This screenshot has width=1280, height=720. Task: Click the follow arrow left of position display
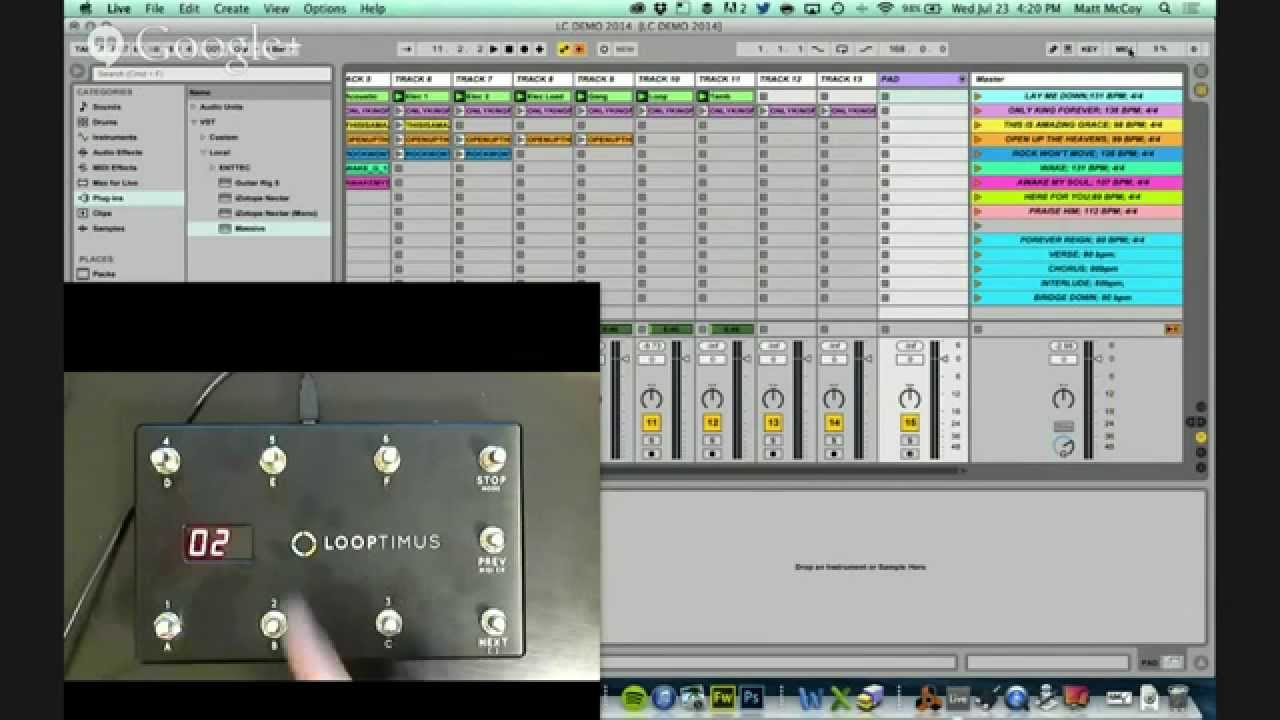pos(407,49)
